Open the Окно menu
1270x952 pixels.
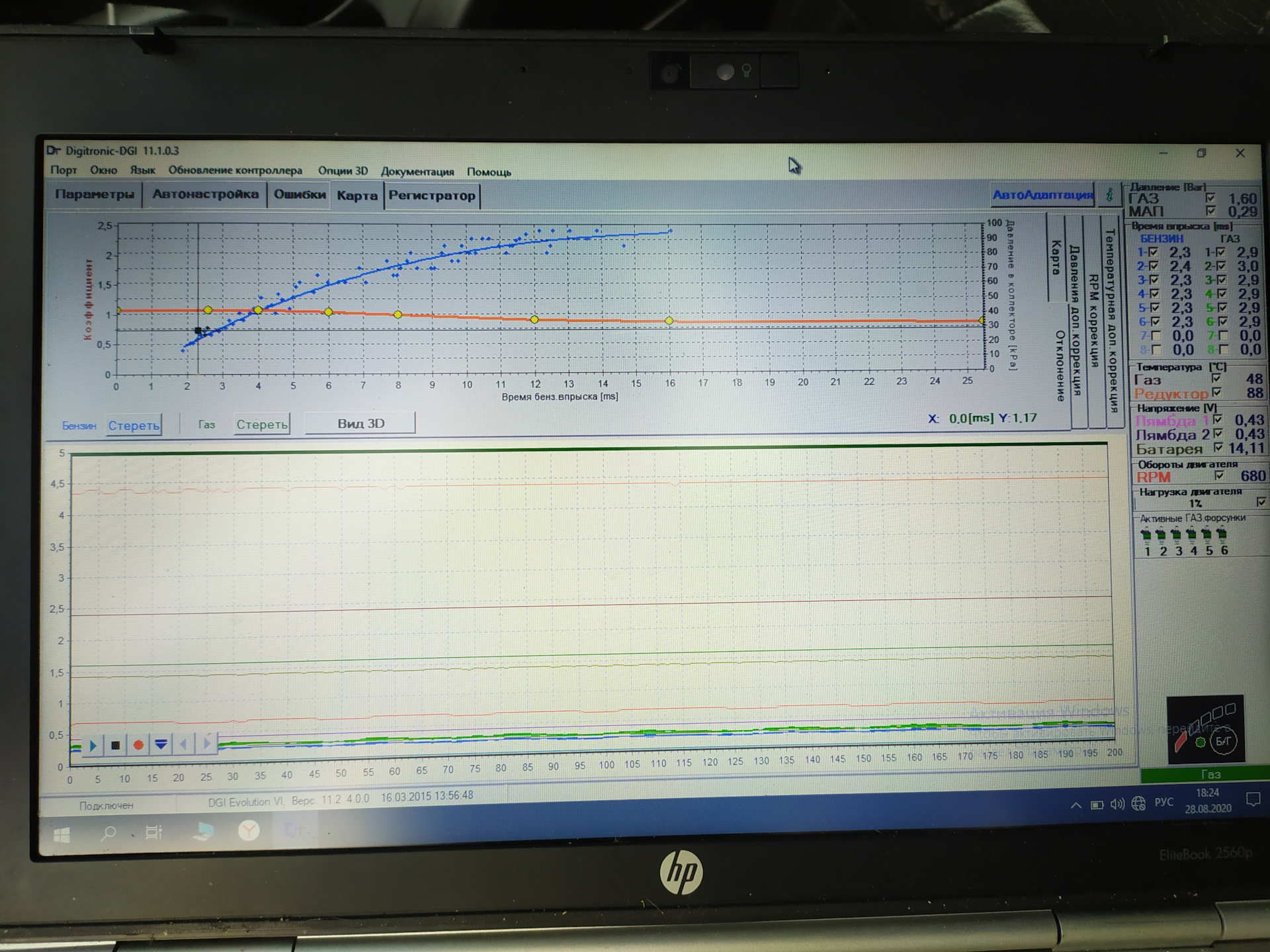[103, 170]
